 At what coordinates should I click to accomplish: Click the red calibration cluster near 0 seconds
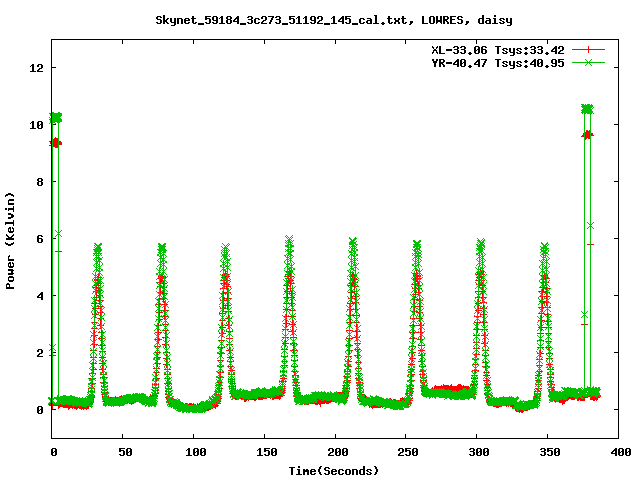click(55, 143)
